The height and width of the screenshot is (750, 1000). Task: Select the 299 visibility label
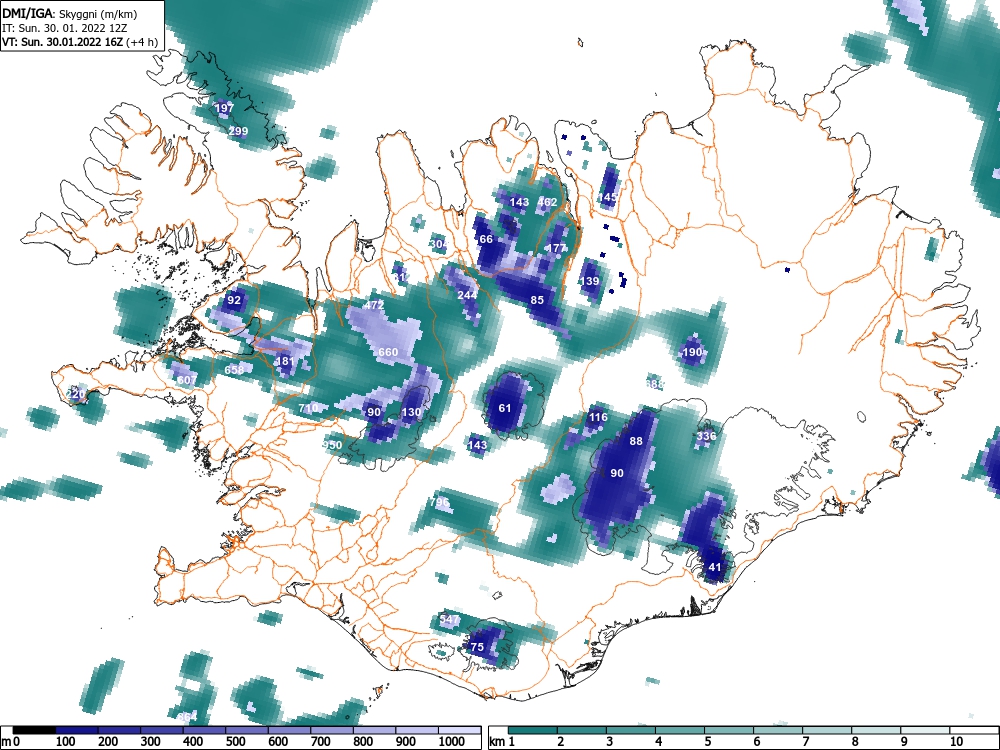pos(238,131)
